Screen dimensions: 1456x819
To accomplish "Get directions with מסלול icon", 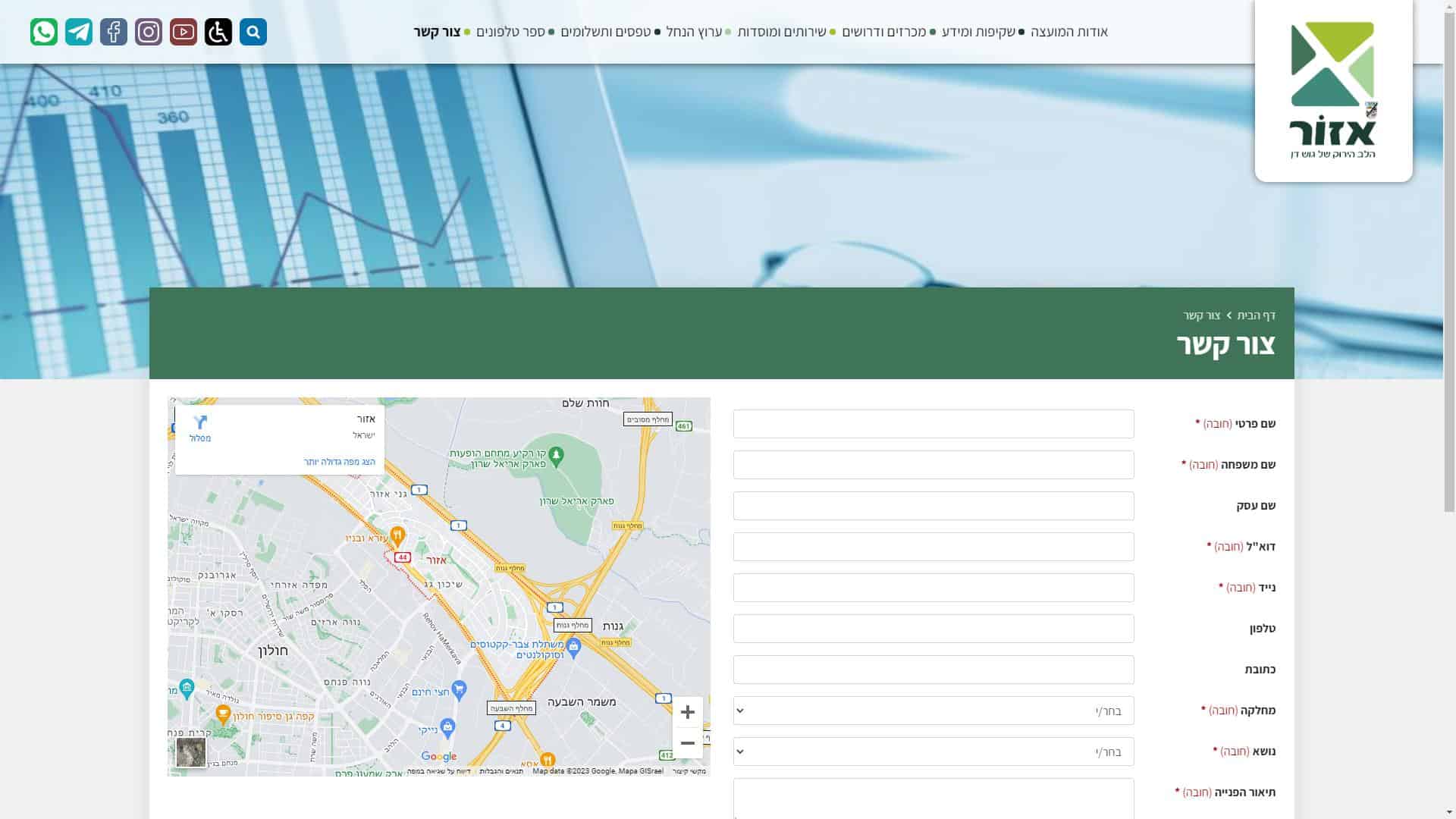I will 200,428.
